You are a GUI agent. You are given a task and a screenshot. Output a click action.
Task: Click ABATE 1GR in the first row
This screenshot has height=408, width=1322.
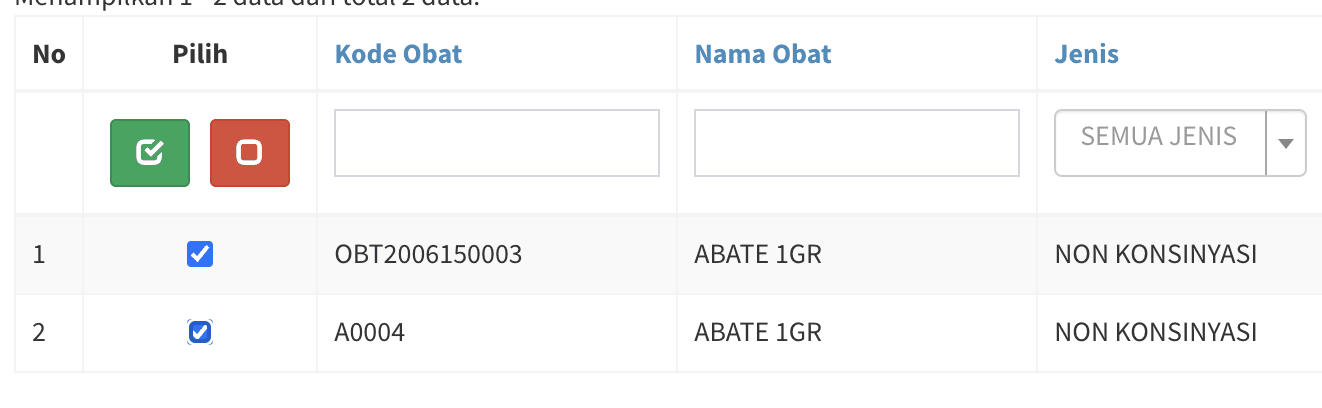coord(757,255)
